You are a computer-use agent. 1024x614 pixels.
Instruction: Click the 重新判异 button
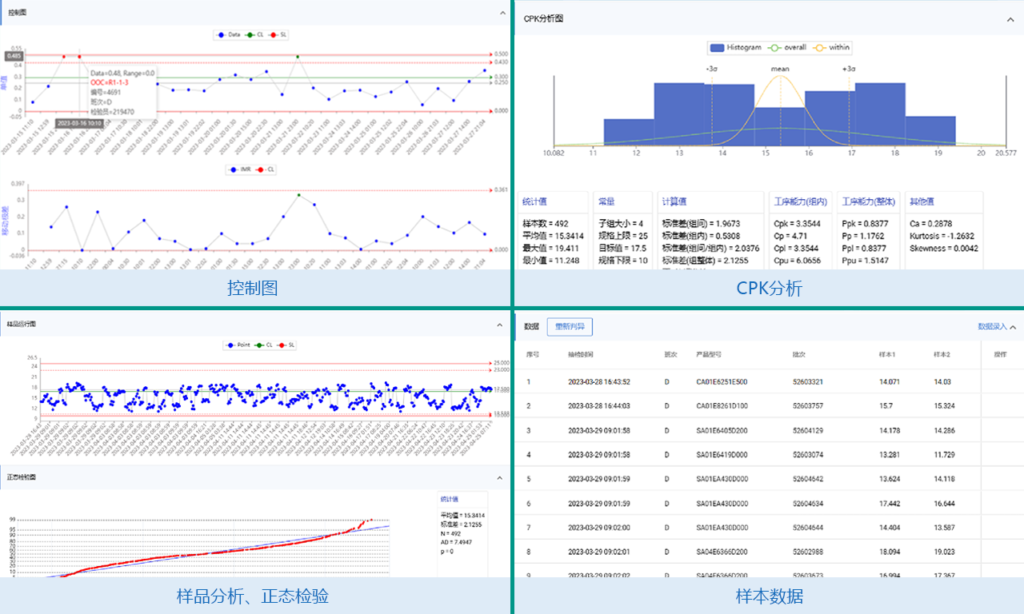click(569, 327)
